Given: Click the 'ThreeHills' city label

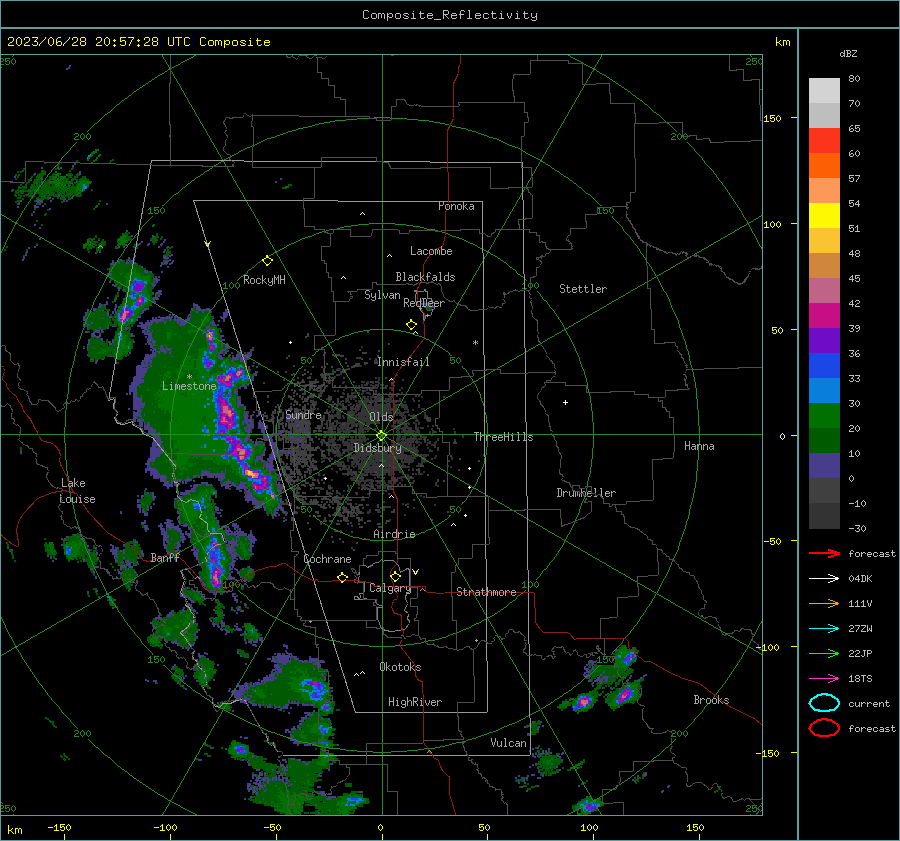Looking at the screenshot, I should click(503, 437).
